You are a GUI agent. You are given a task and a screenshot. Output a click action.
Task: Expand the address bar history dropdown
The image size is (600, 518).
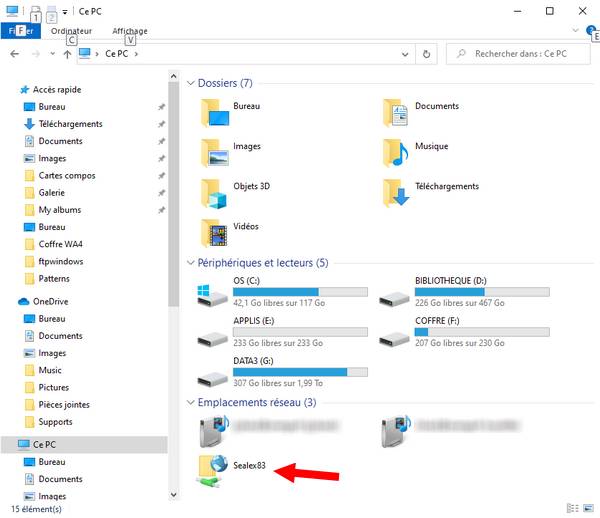(x=405, y=54)
